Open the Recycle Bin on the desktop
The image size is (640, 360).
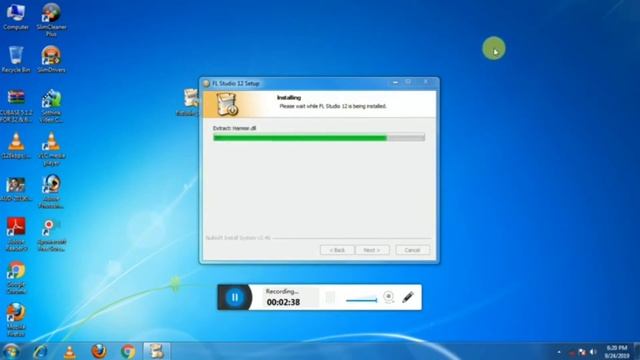click(x=16, y=60)
